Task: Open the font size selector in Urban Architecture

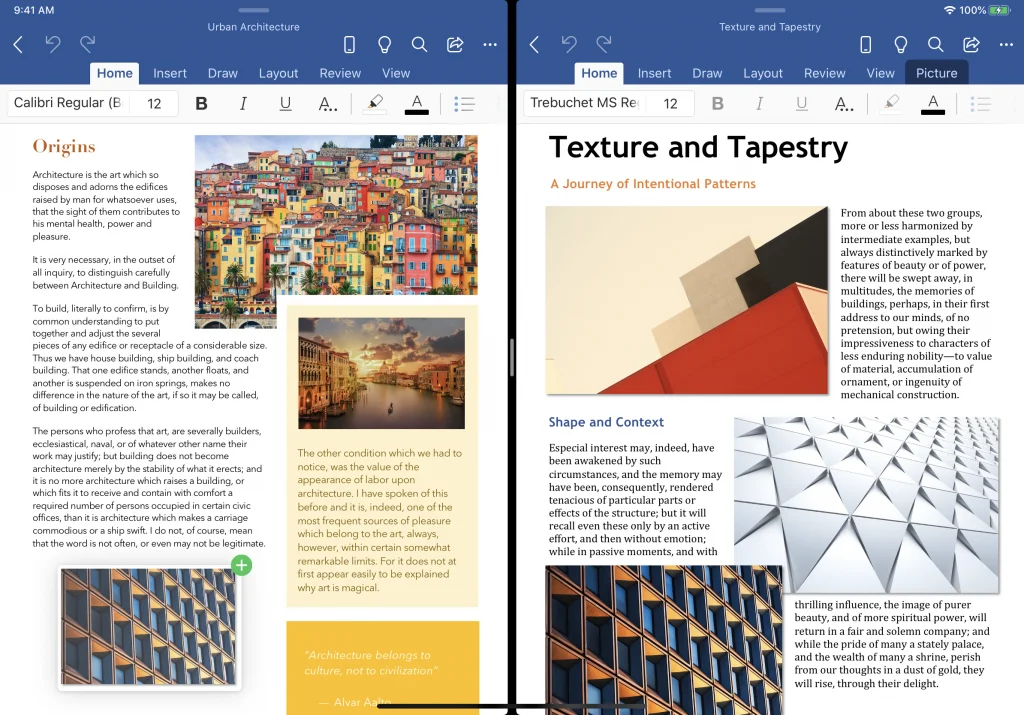Action: pos(155,102)
